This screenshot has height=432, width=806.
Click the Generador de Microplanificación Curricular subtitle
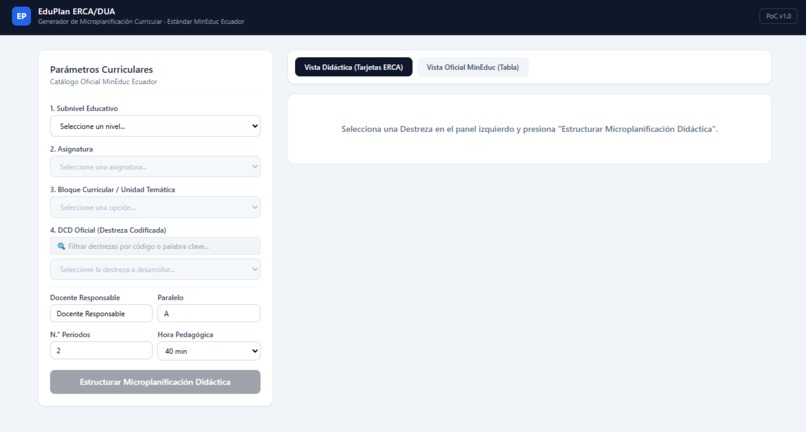point(141,22)
